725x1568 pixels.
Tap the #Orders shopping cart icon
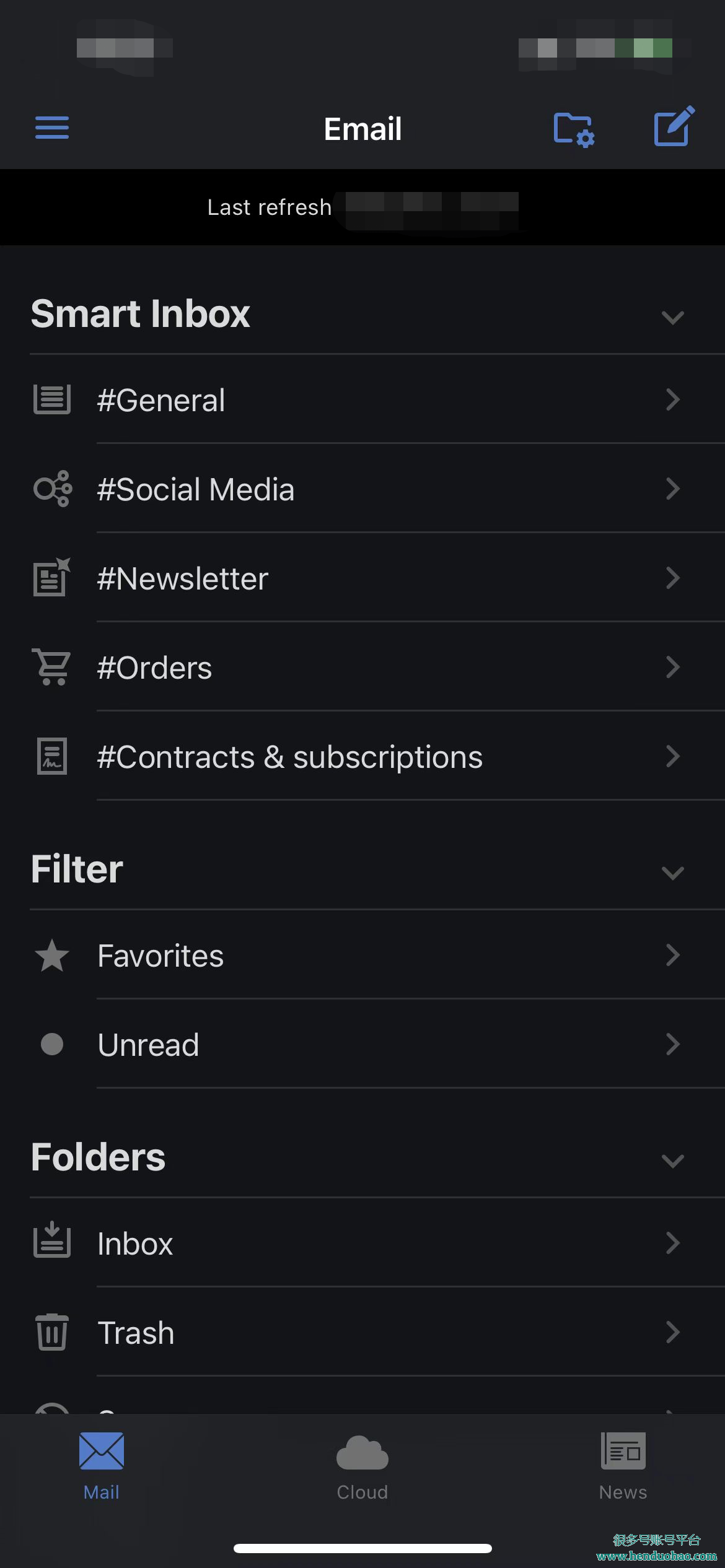coord(52,667)
